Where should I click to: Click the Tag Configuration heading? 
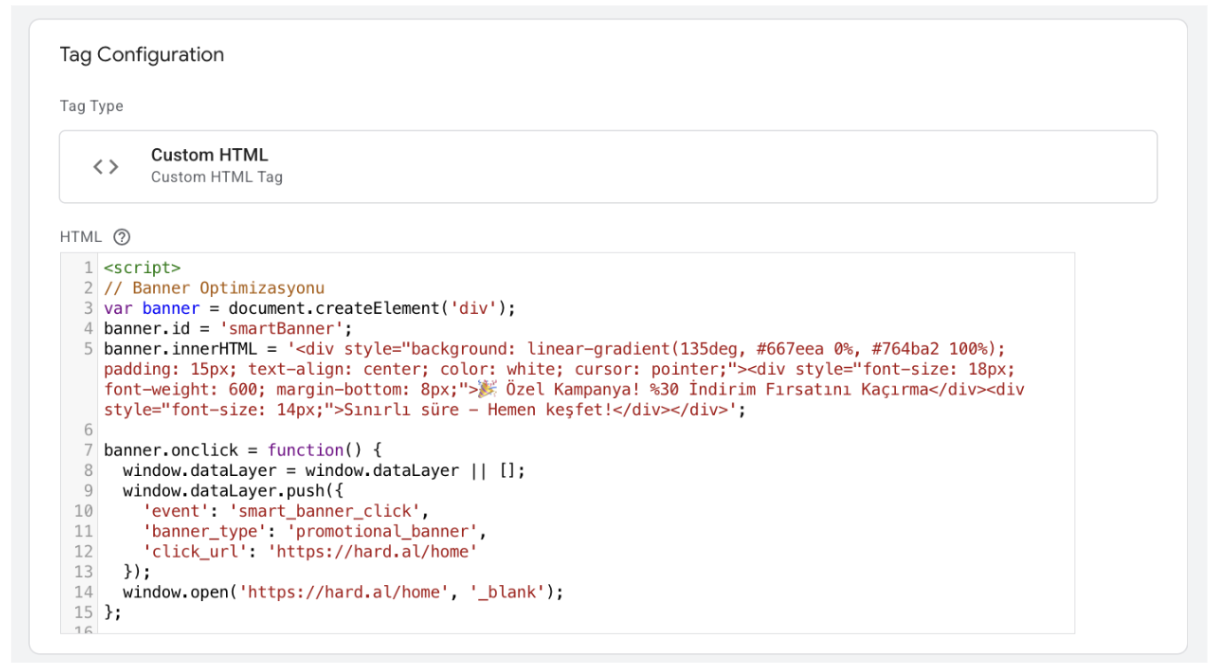142,55
